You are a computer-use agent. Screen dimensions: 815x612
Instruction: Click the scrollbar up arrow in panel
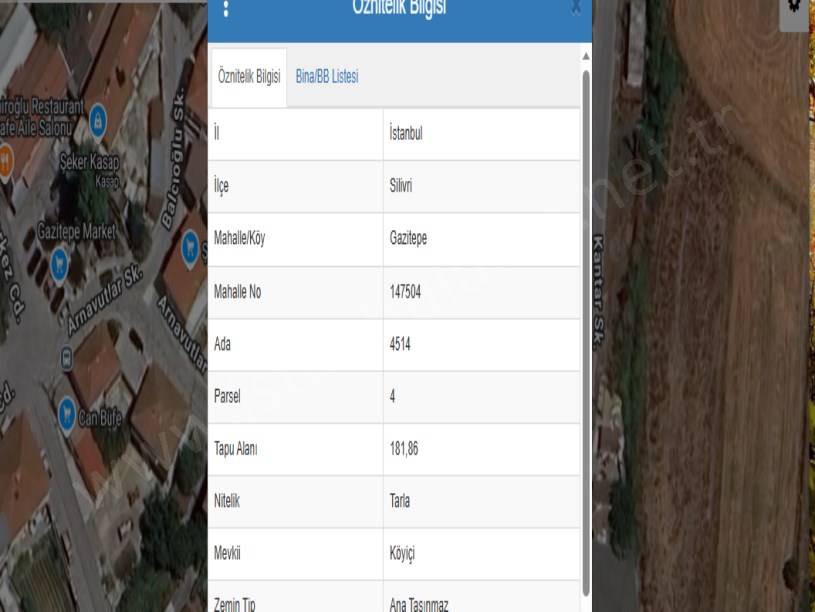pos(585,55)
